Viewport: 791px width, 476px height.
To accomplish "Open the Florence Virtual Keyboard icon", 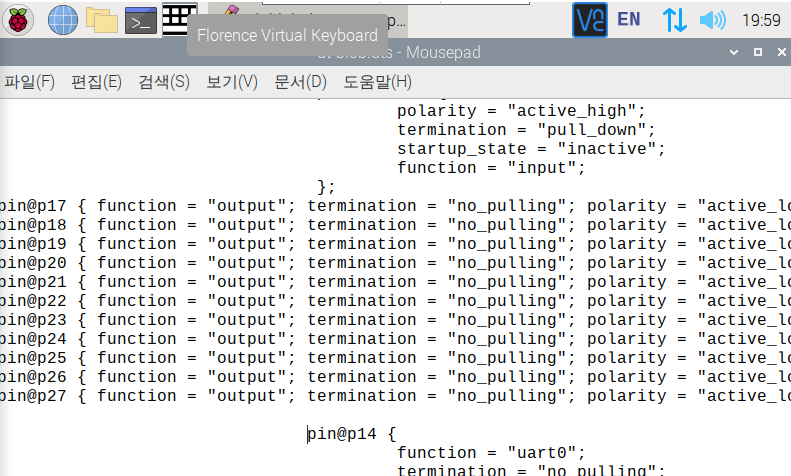I will [x=179, y=17].
